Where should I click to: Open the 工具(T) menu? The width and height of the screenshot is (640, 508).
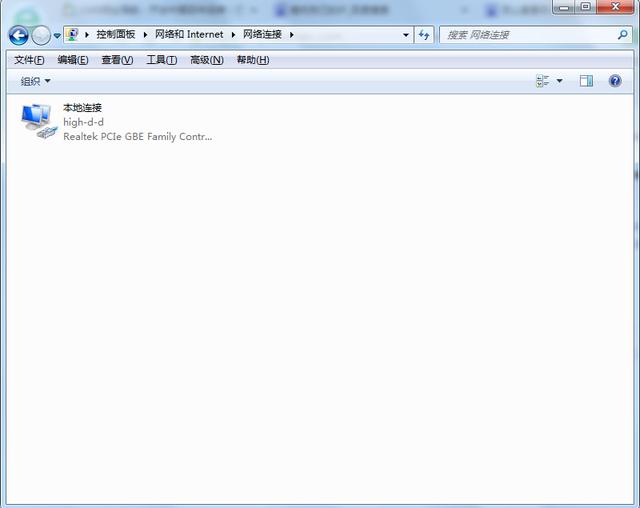pos(162,60)
